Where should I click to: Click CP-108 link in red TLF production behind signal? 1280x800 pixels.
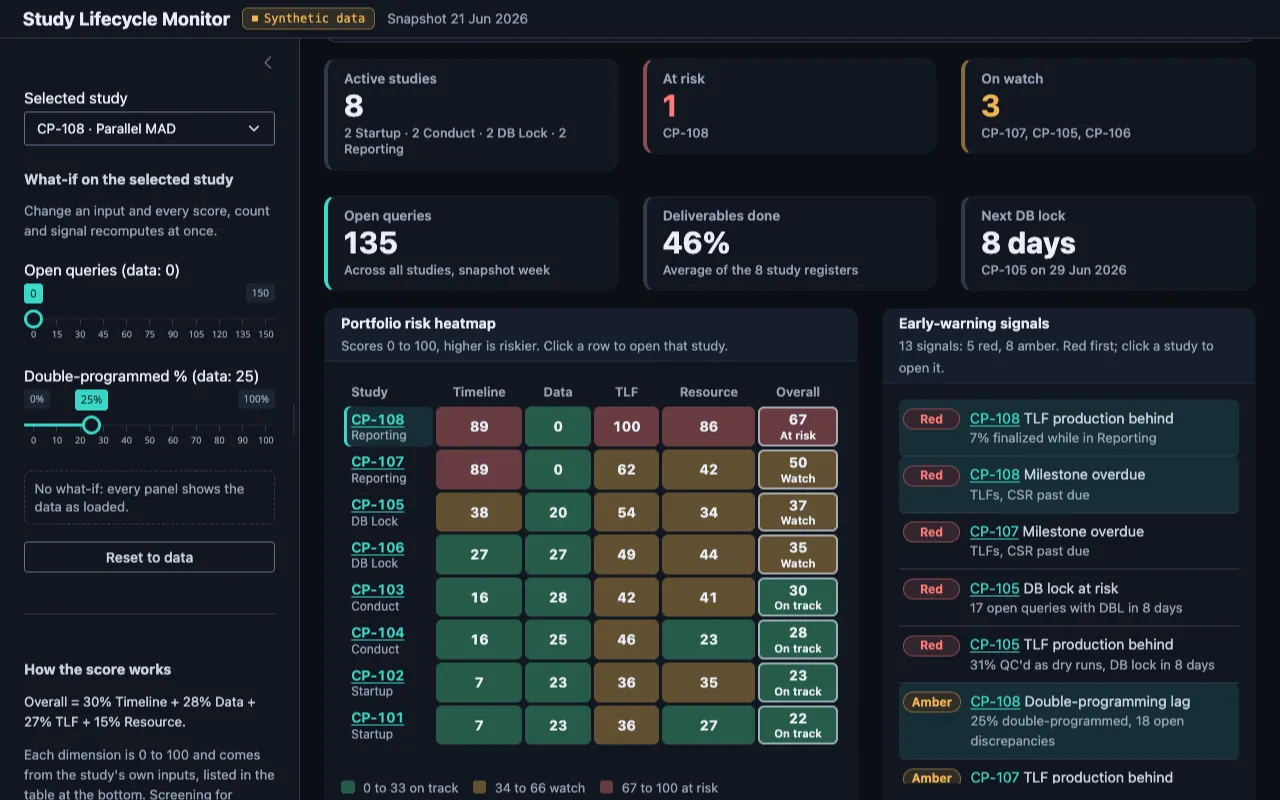coord(995,419)
